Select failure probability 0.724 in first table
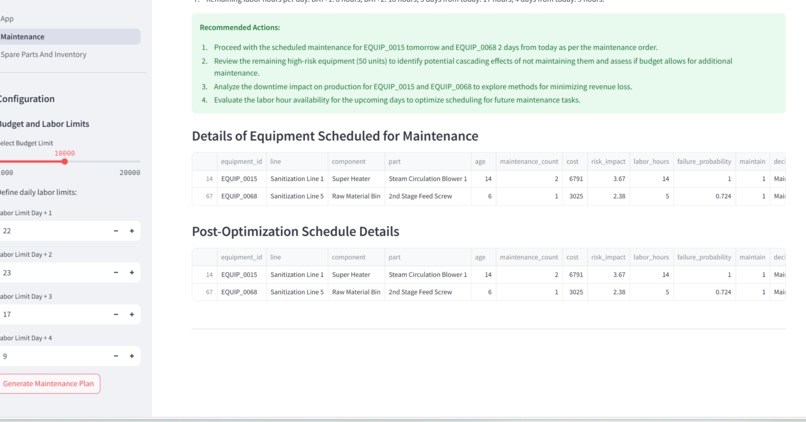Viewport: 806px width, 422px height. coord(704,196)
